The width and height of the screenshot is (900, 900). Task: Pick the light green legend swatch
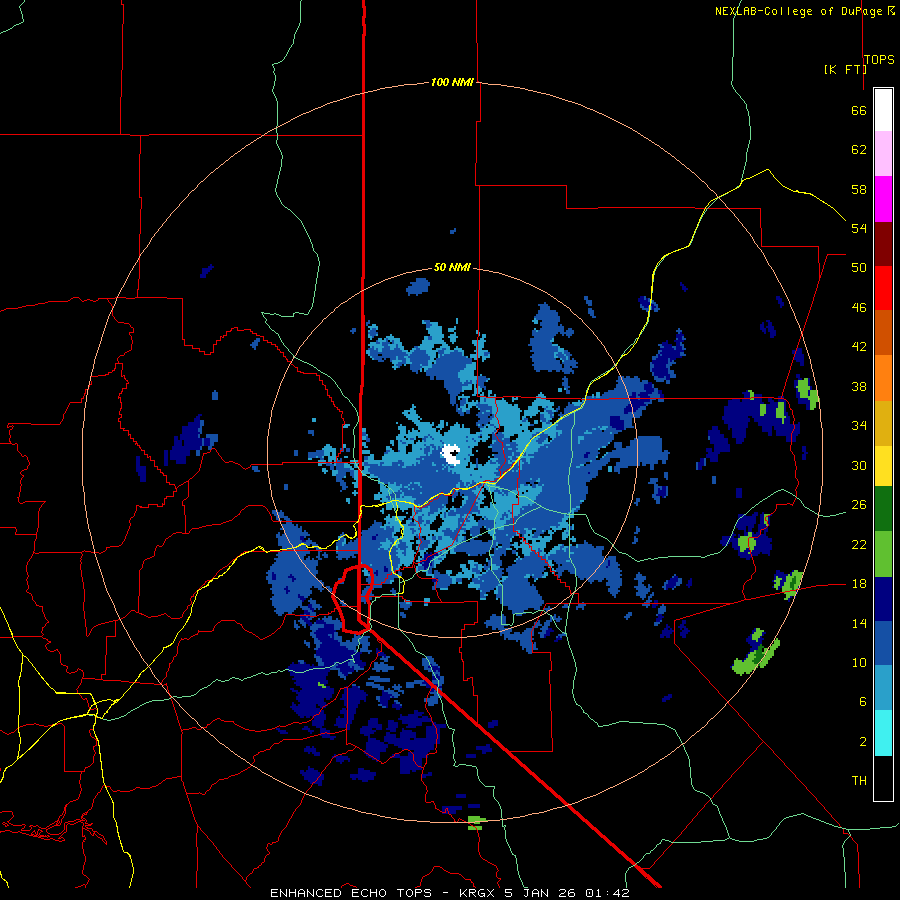click(x=883, y=554)
